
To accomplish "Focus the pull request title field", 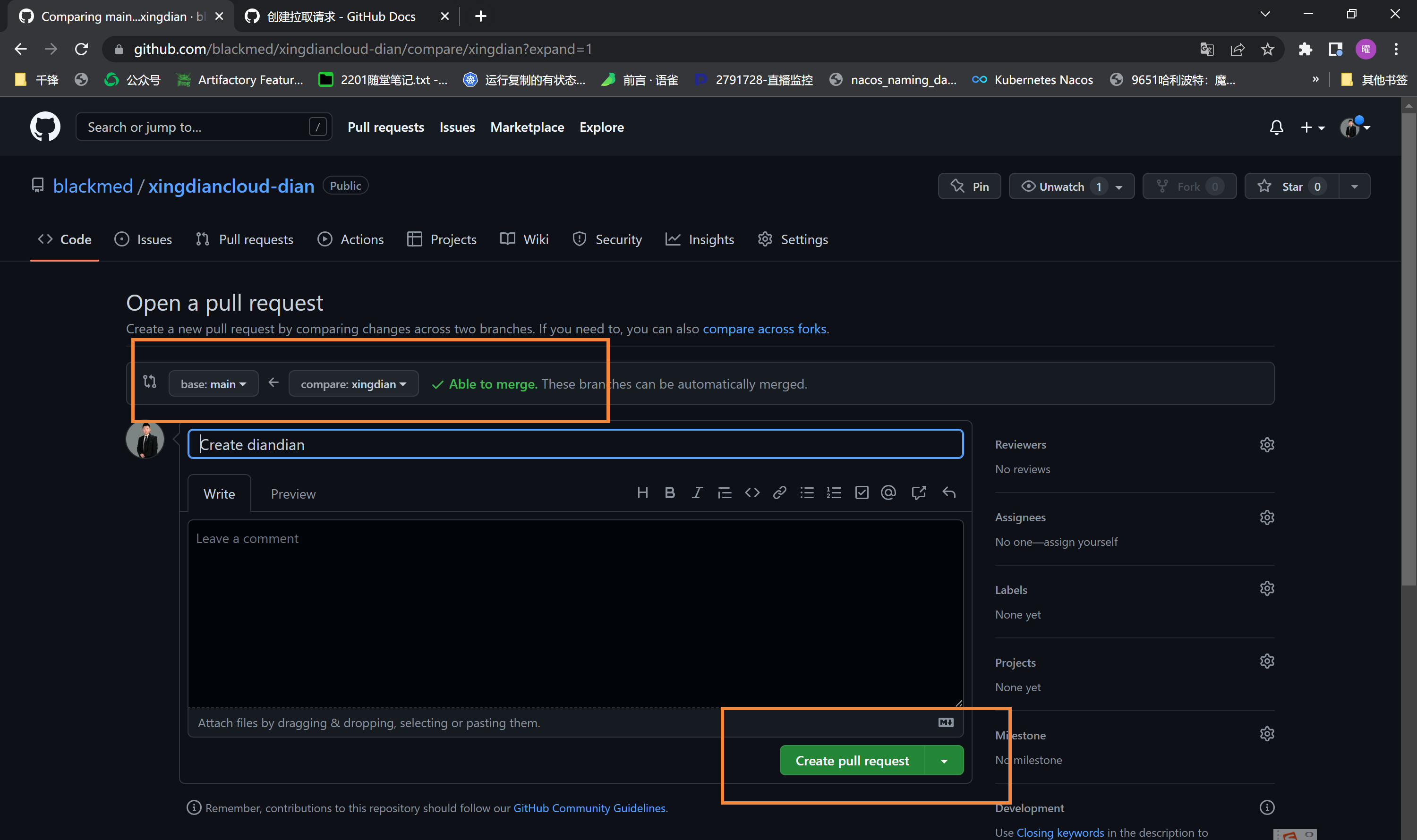I will 575,445.
